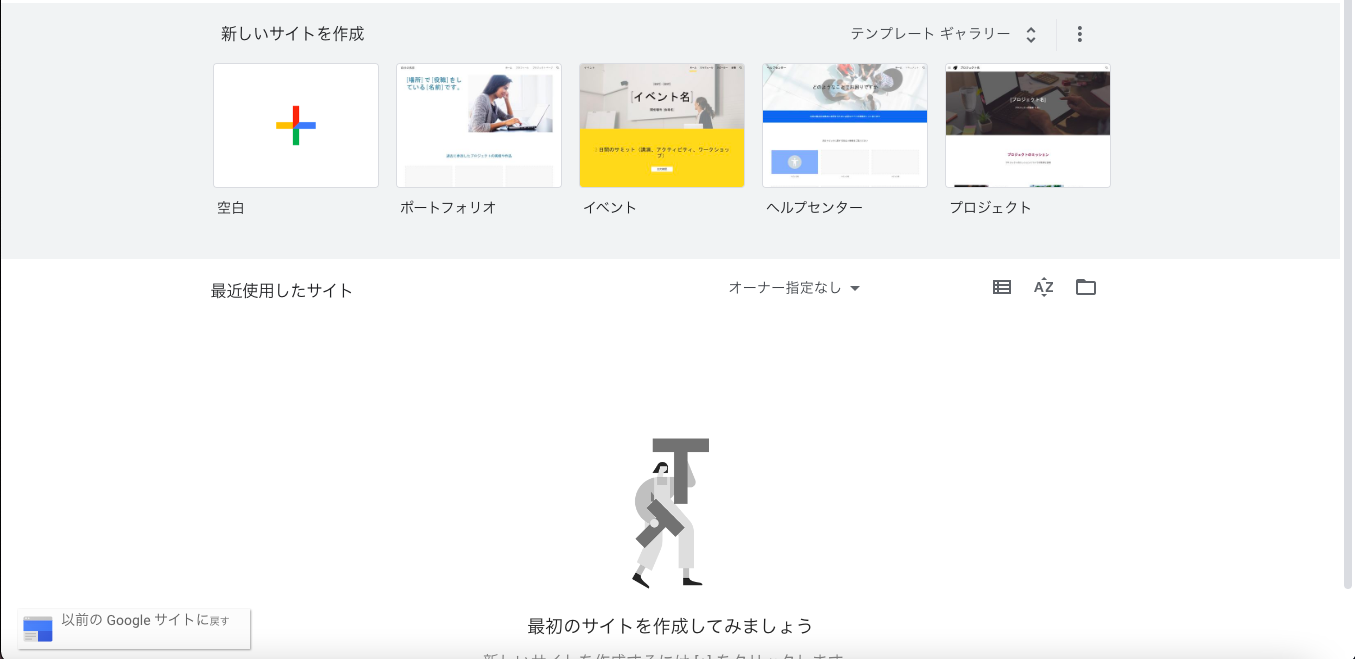Viewport: 1355px width, 659px height.
Task: Click the 最初のサイトを作成してみましょう text
Action: 670,626
